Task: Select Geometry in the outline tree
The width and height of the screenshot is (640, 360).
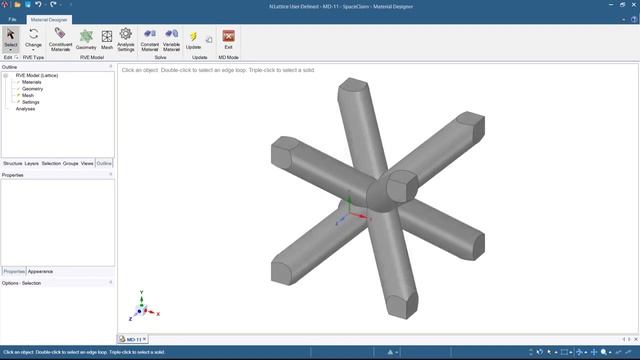Action: click(32, 89)
